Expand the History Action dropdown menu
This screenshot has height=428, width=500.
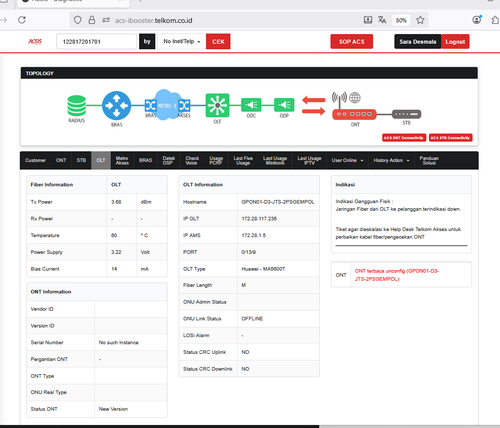[391, 160]
